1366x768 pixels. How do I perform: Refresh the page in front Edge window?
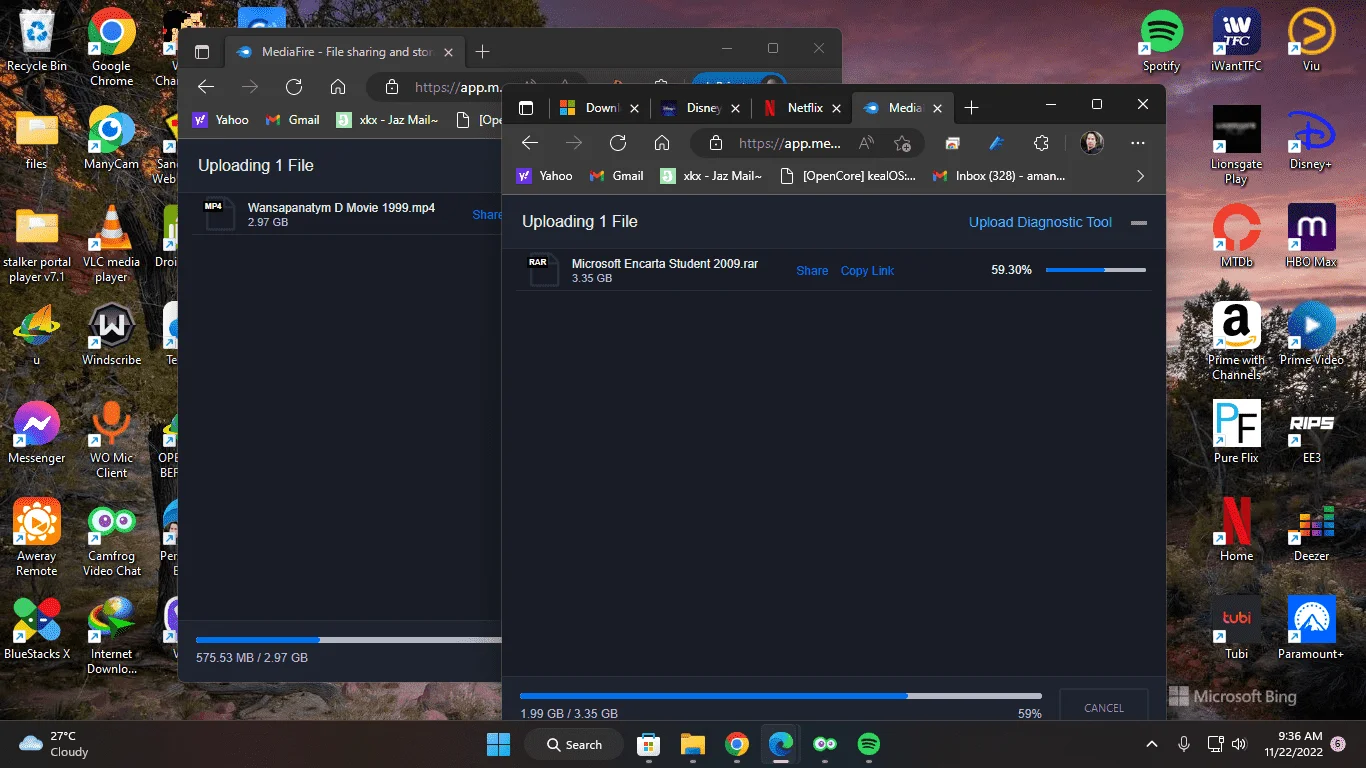(x=618, y=143)
